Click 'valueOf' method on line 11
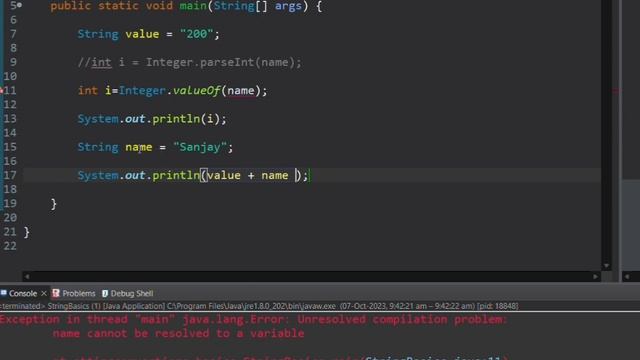The height and width of the screenshot is (360, 640). (x=196, y=91)
